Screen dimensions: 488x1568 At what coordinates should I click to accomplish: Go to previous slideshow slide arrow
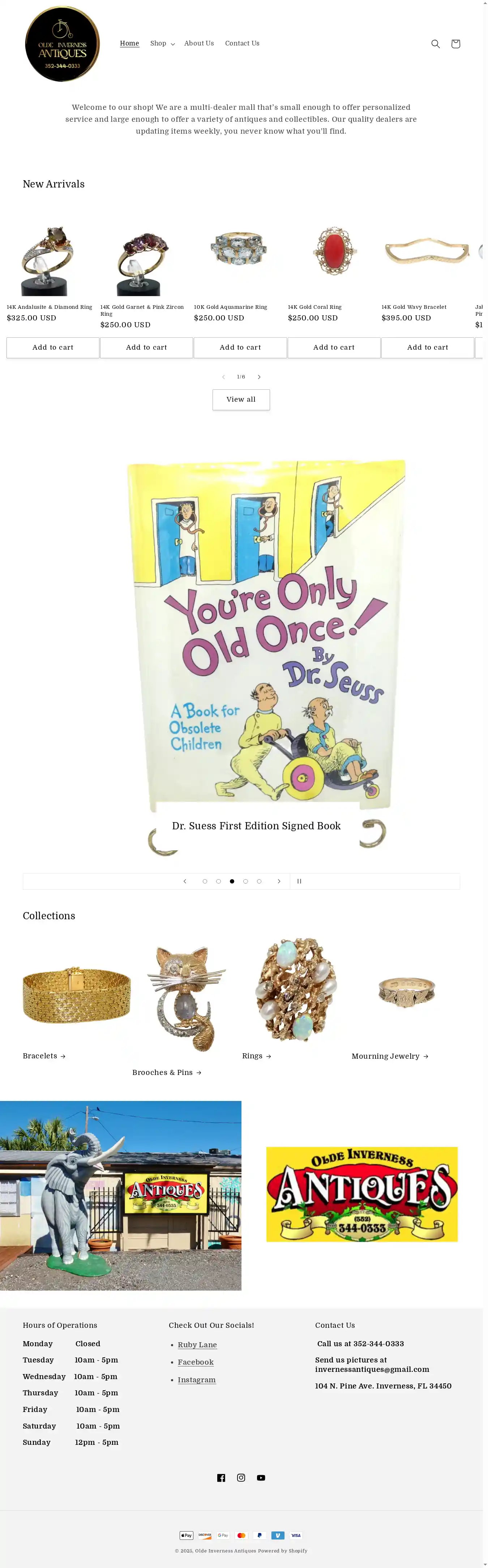coord(185,881)
